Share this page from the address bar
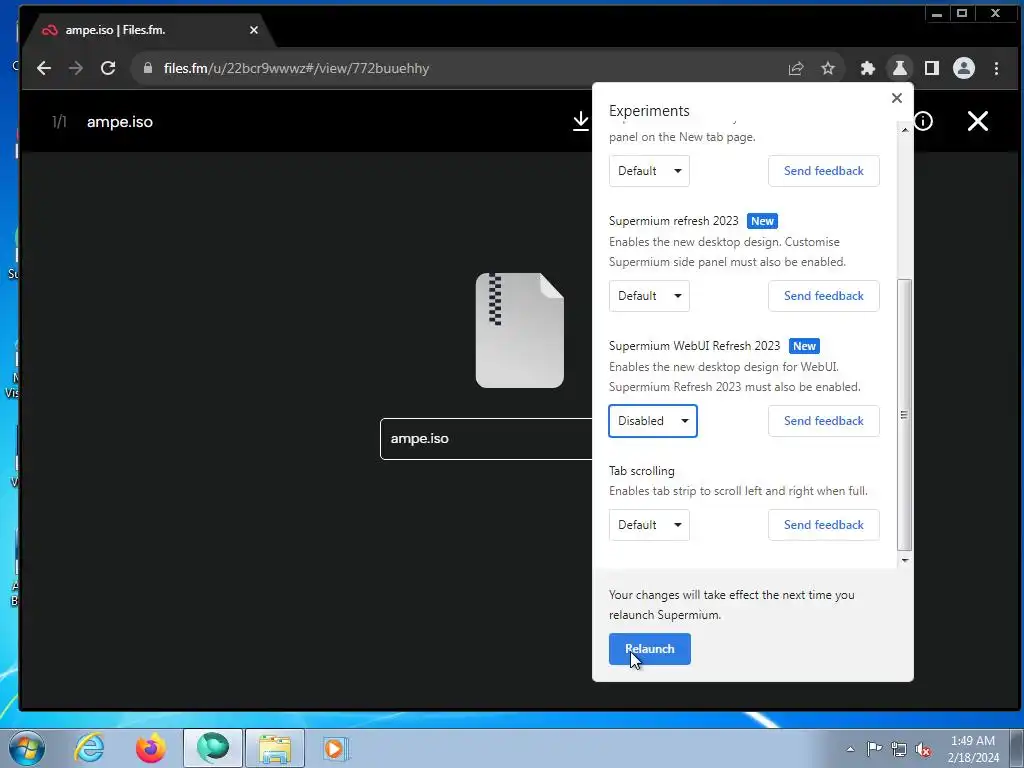1024x768 pixels. click(795, 68)
